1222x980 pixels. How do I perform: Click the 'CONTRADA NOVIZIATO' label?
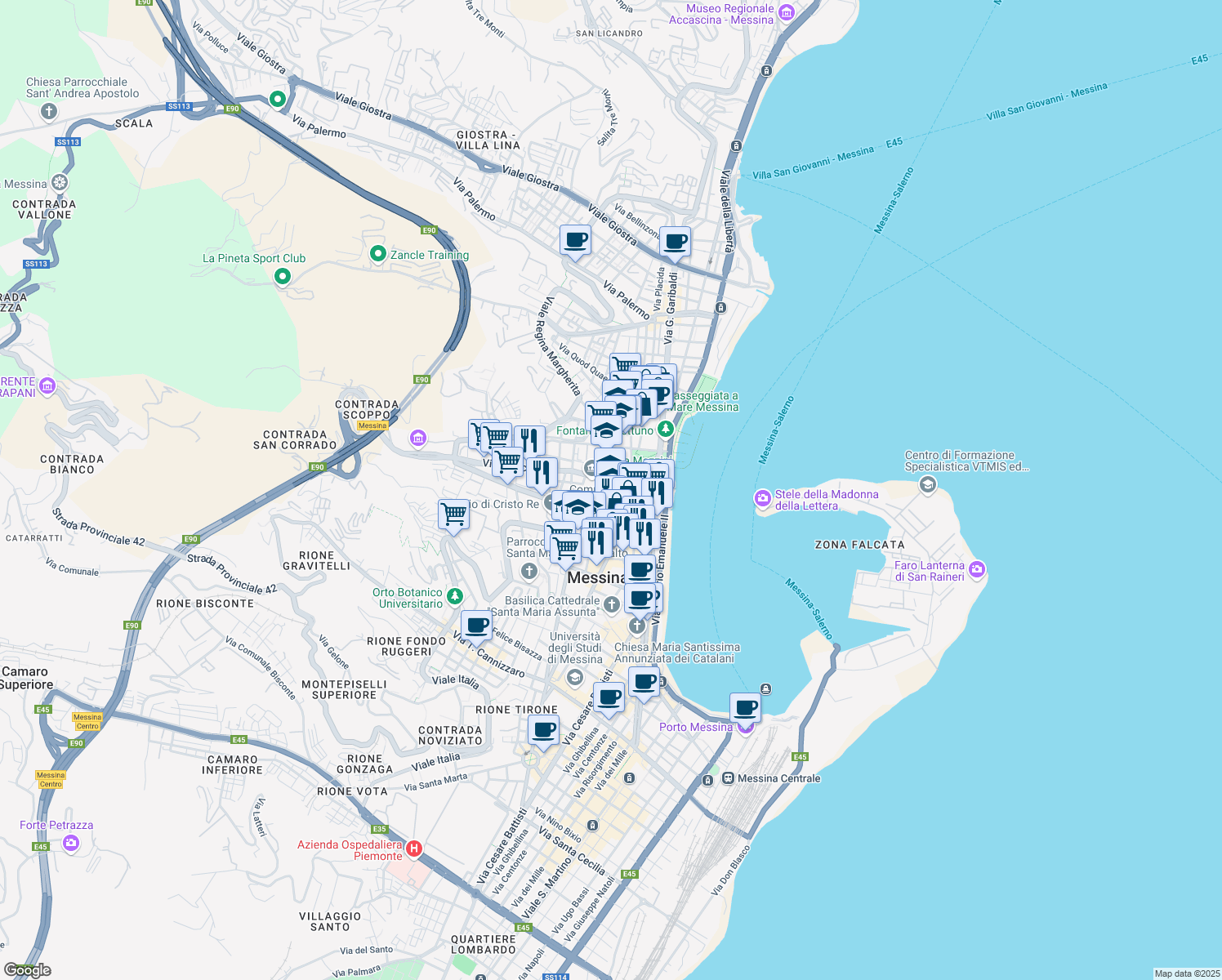click(x=450, y=735)
